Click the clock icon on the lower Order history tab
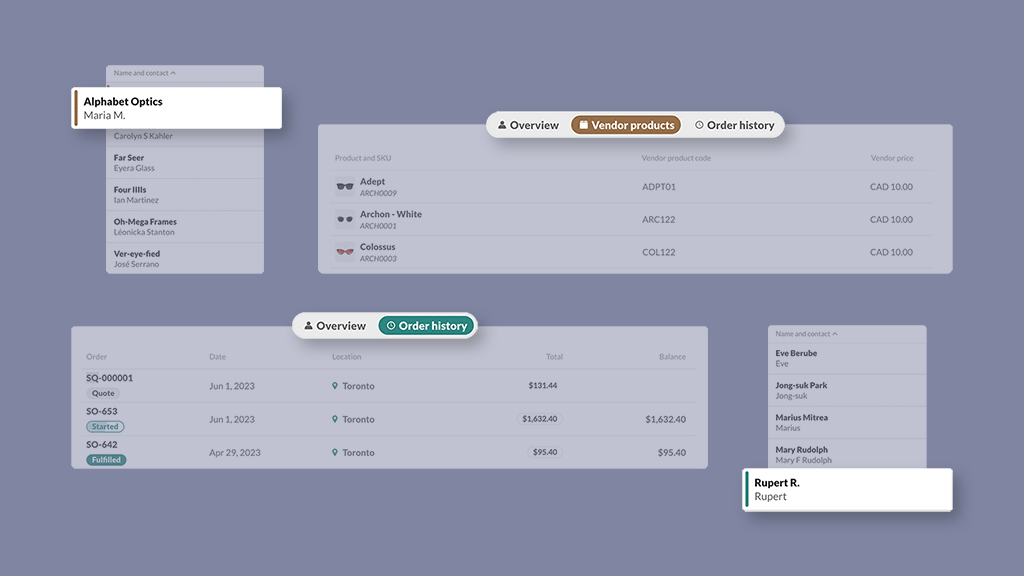1024x576 pixels. (x=390, y=325)
